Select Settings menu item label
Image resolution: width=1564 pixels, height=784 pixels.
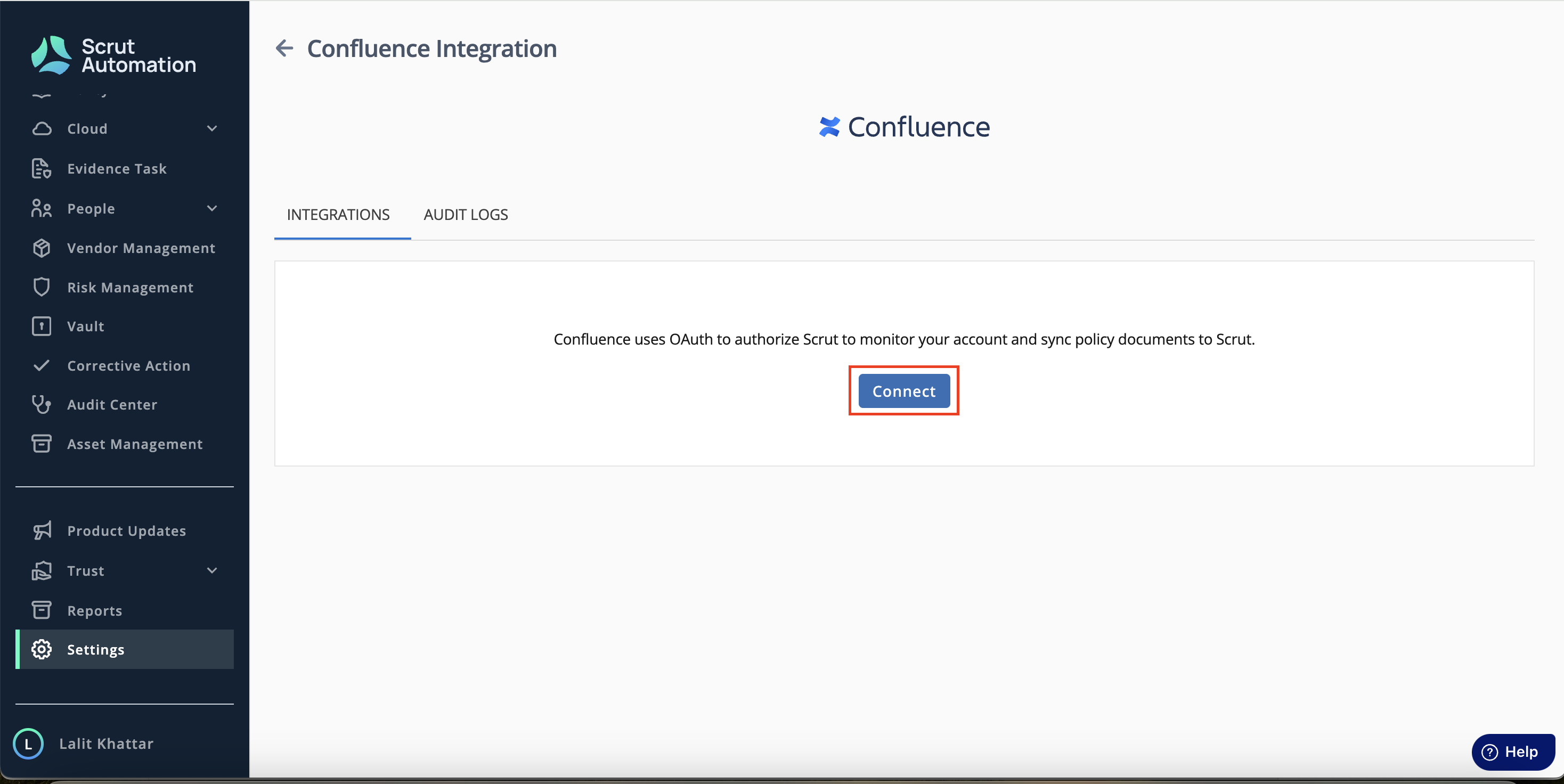tap(95, 649)
